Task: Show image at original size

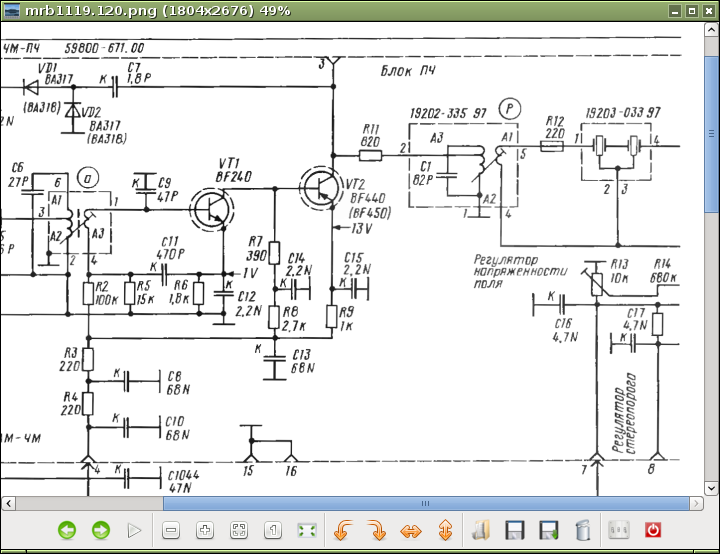Action: point(273,530)
